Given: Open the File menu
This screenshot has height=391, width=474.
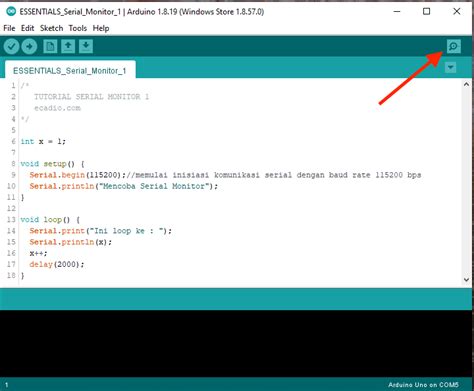Looking at the screenshot, I should (9, 28).
